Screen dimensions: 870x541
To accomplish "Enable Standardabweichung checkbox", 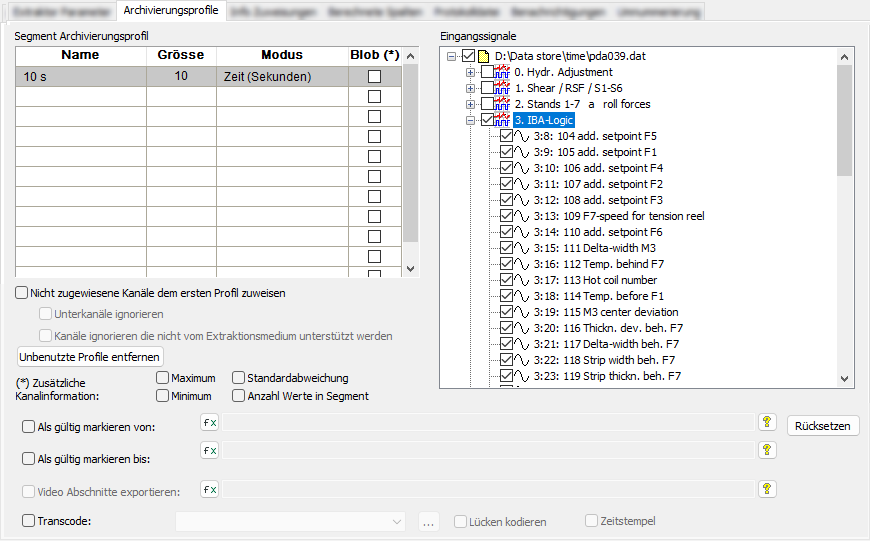I will [239, 378].
